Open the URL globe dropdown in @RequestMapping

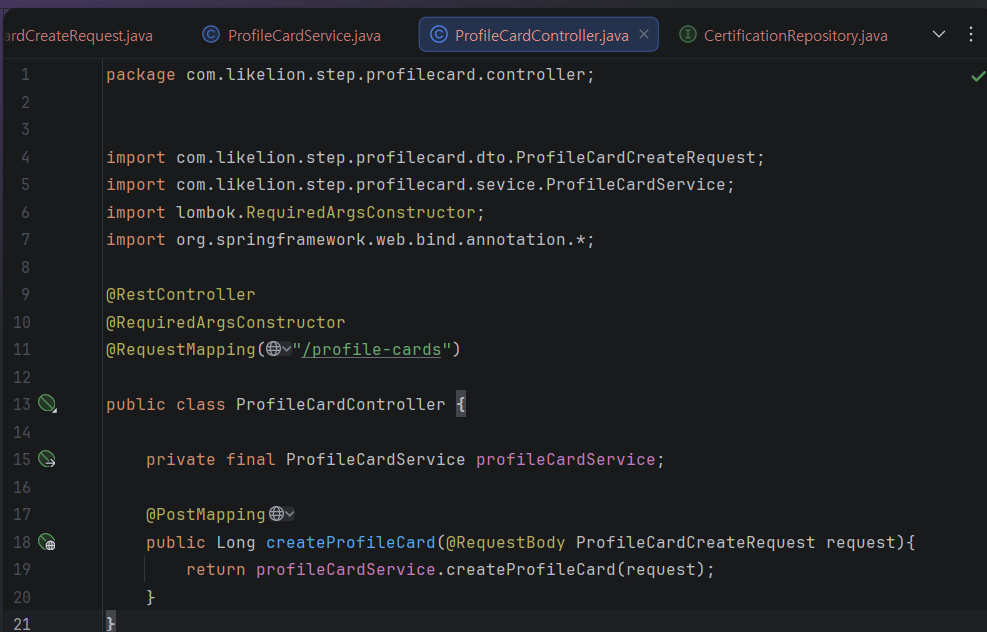point(278,349)
